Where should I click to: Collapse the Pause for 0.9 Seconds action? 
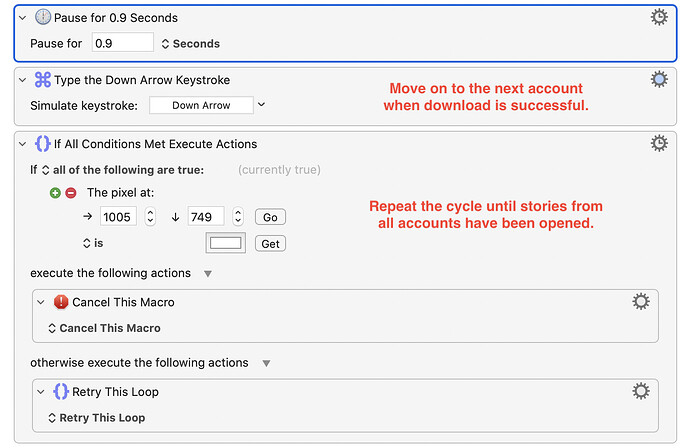point(22,18)
